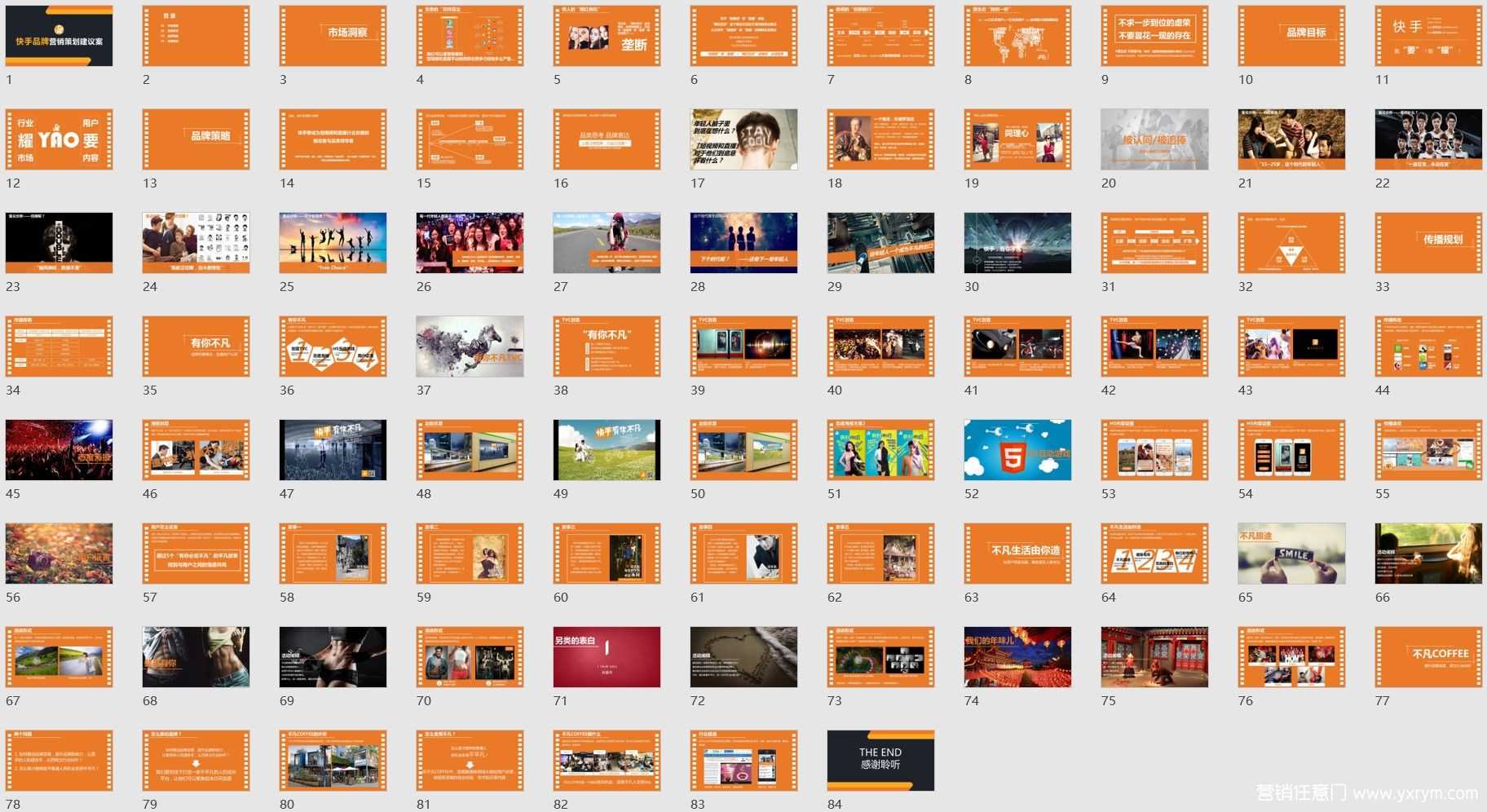The height and width of the screenshot is (812, 1487).
Task: Open slide 72 heart in sand thumbnail
Action: tap(743, 657)
